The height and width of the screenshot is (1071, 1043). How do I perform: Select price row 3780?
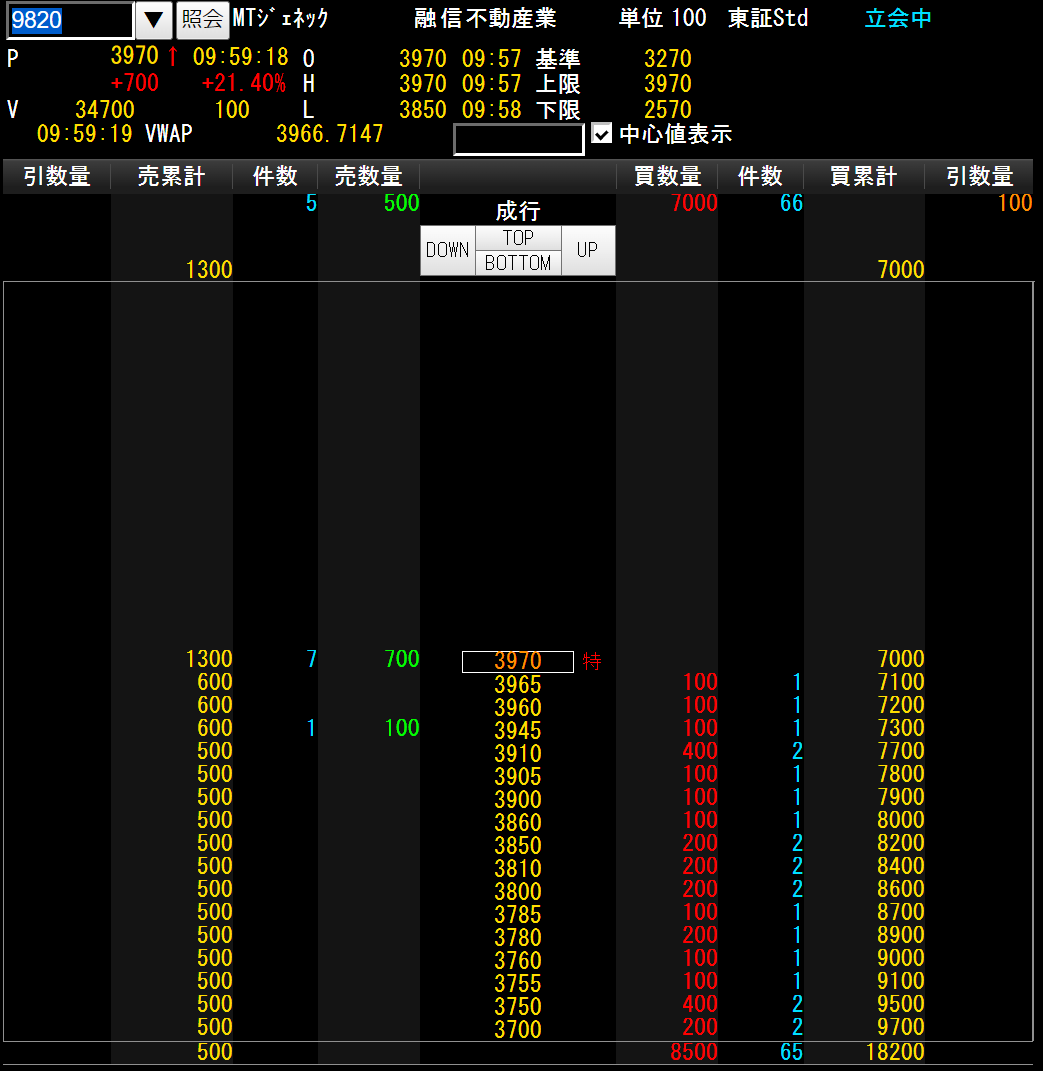pos(518,937)
